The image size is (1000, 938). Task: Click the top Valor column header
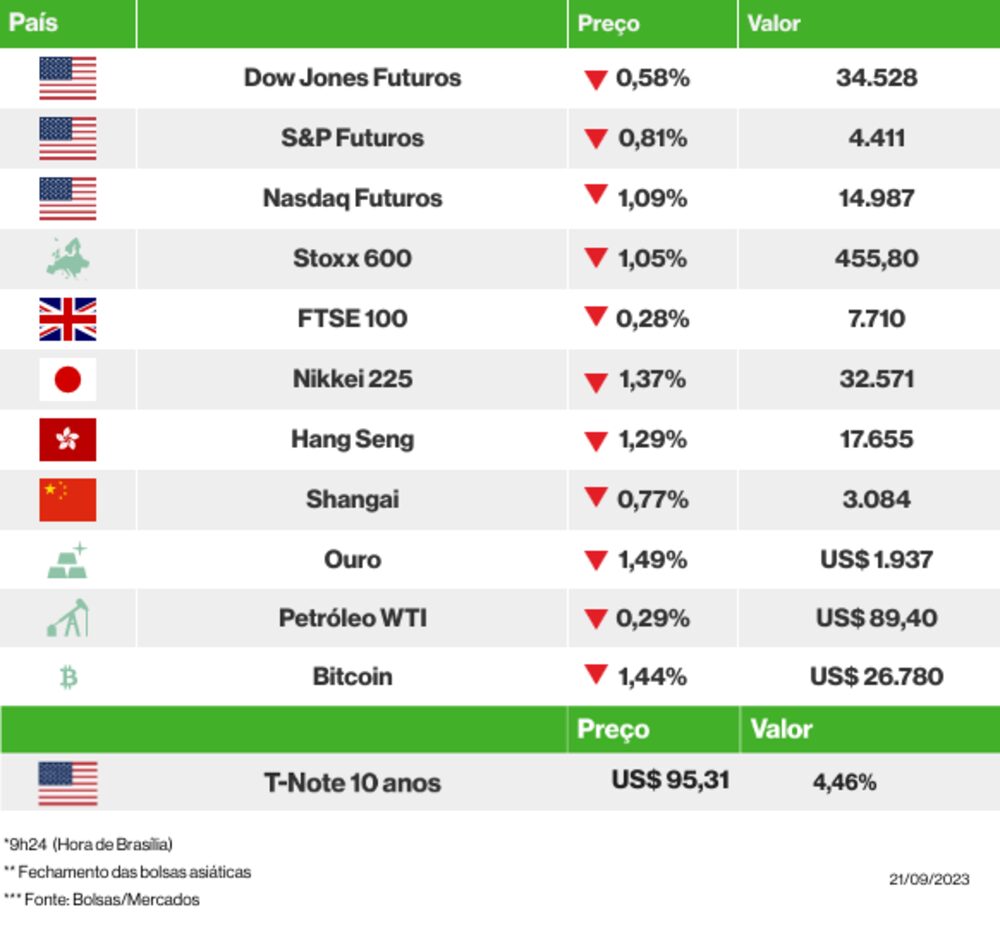[774, 23]
